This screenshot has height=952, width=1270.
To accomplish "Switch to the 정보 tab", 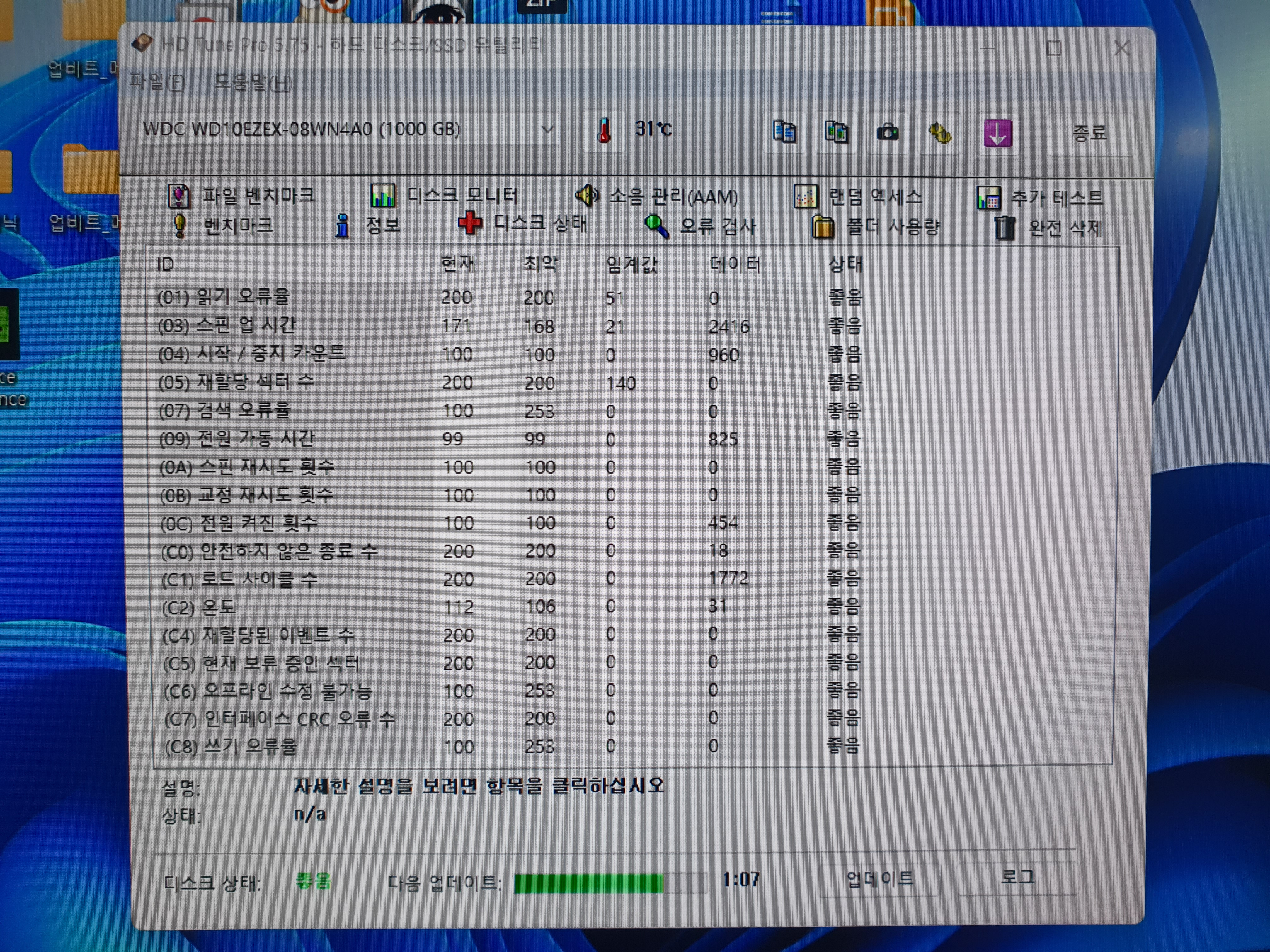I will [x=368, y=225].
